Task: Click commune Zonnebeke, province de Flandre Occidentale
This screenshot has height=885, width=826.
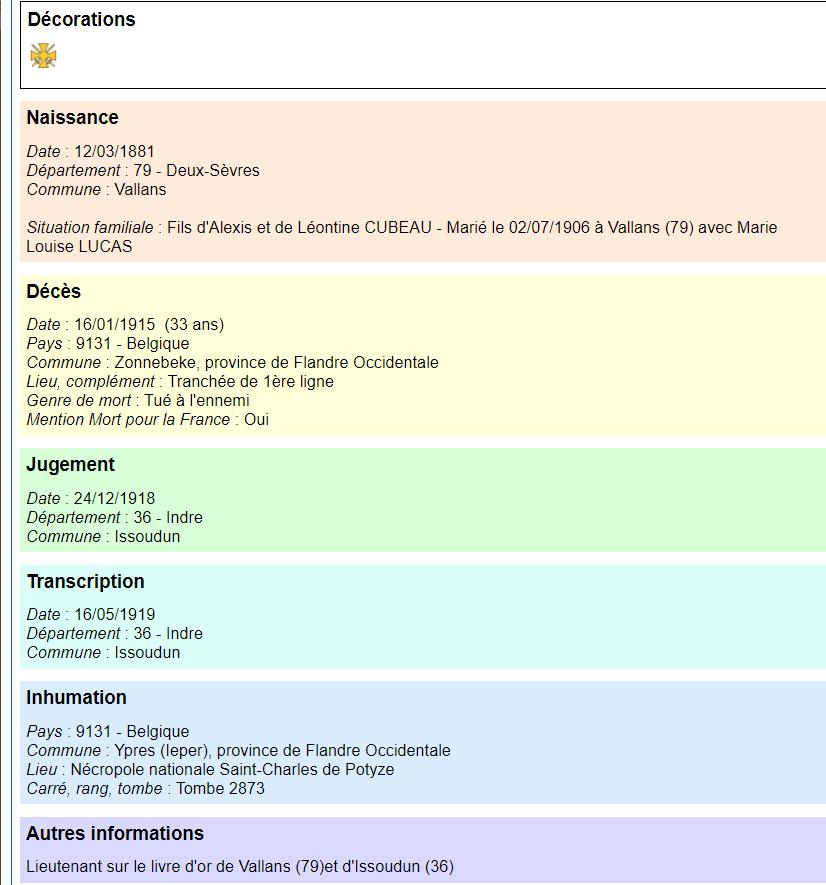Action: 277,362
